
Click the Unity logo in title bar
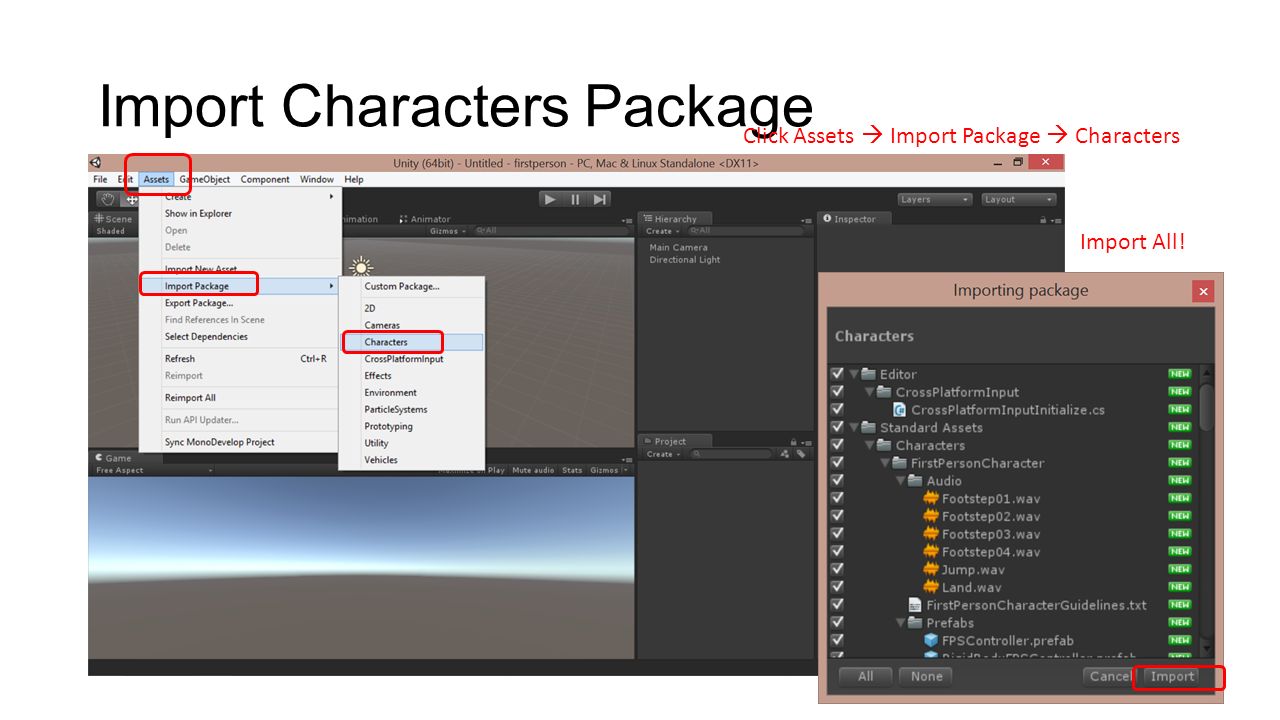coord(96,163)
